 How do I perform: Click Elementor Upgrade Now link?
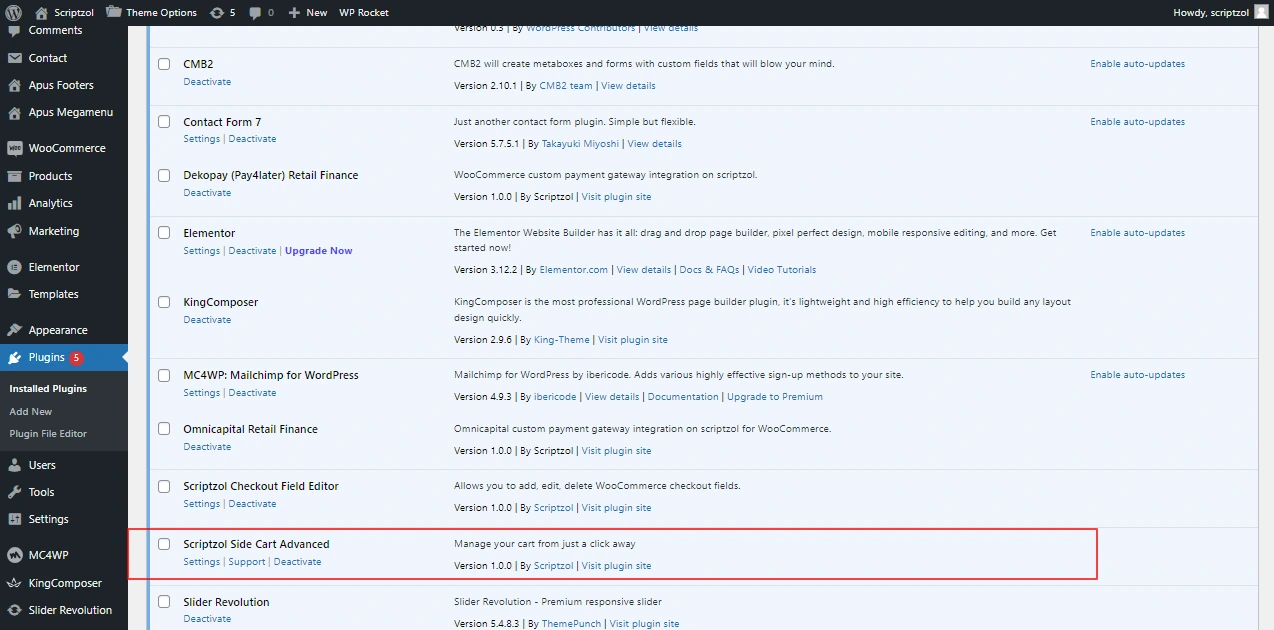(319, 251)
